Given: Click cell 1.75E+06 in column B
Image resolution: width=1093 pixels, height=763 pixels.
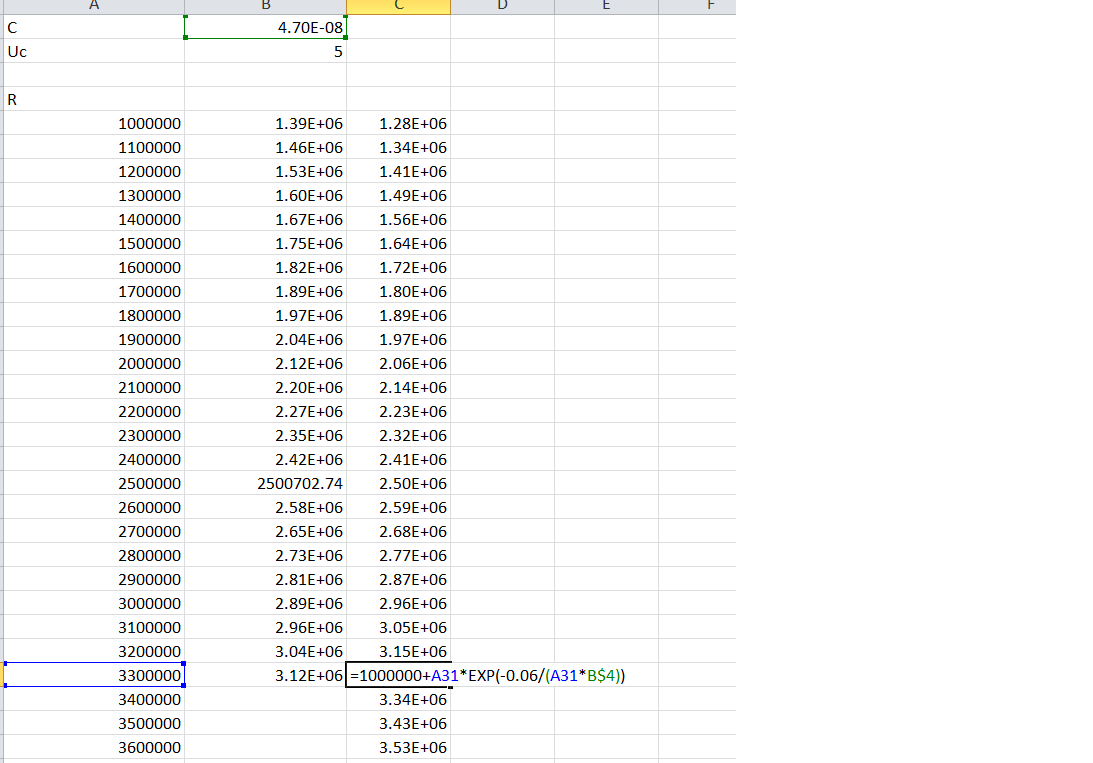Looking at the screenshot, I should 266,243.
